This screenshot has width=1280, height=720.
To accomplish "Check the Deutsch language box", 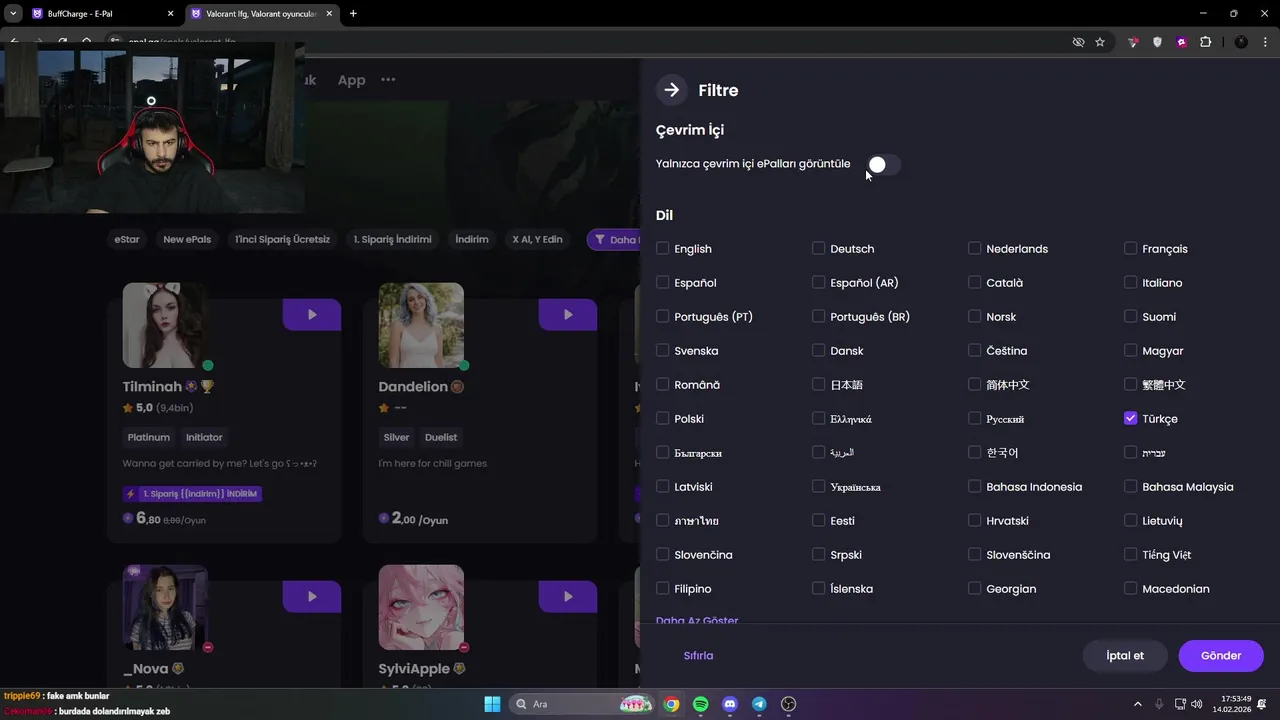I will point(818,248).
